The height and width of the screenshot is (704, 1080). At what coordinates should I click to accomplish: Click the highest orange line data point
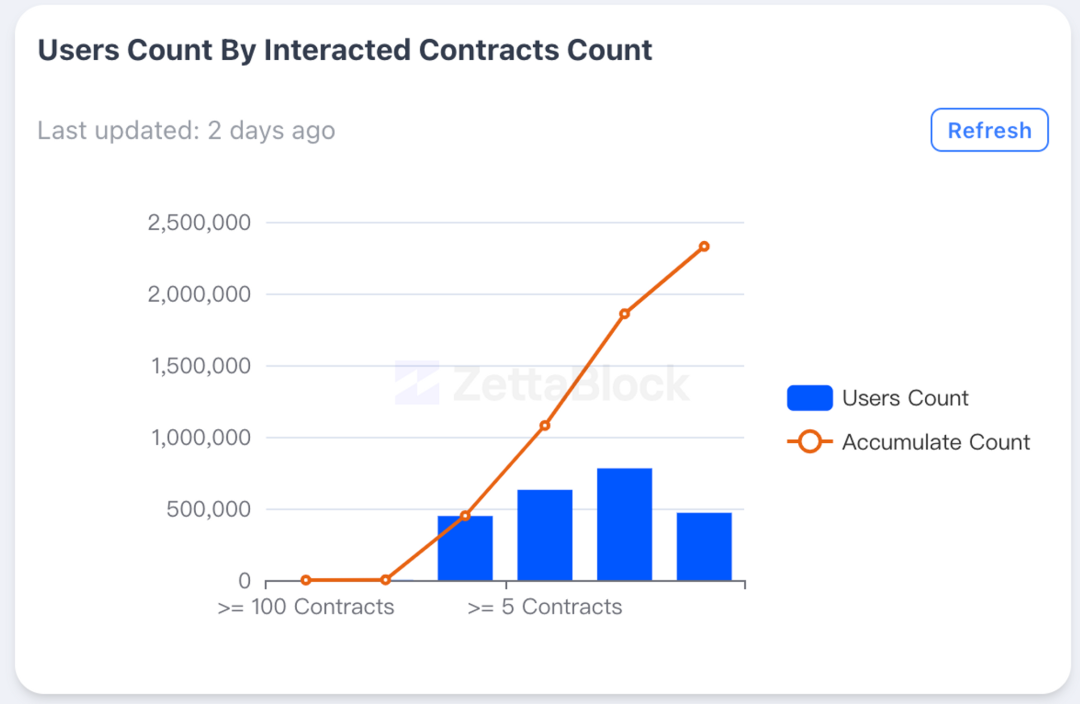tap(704, 247)
